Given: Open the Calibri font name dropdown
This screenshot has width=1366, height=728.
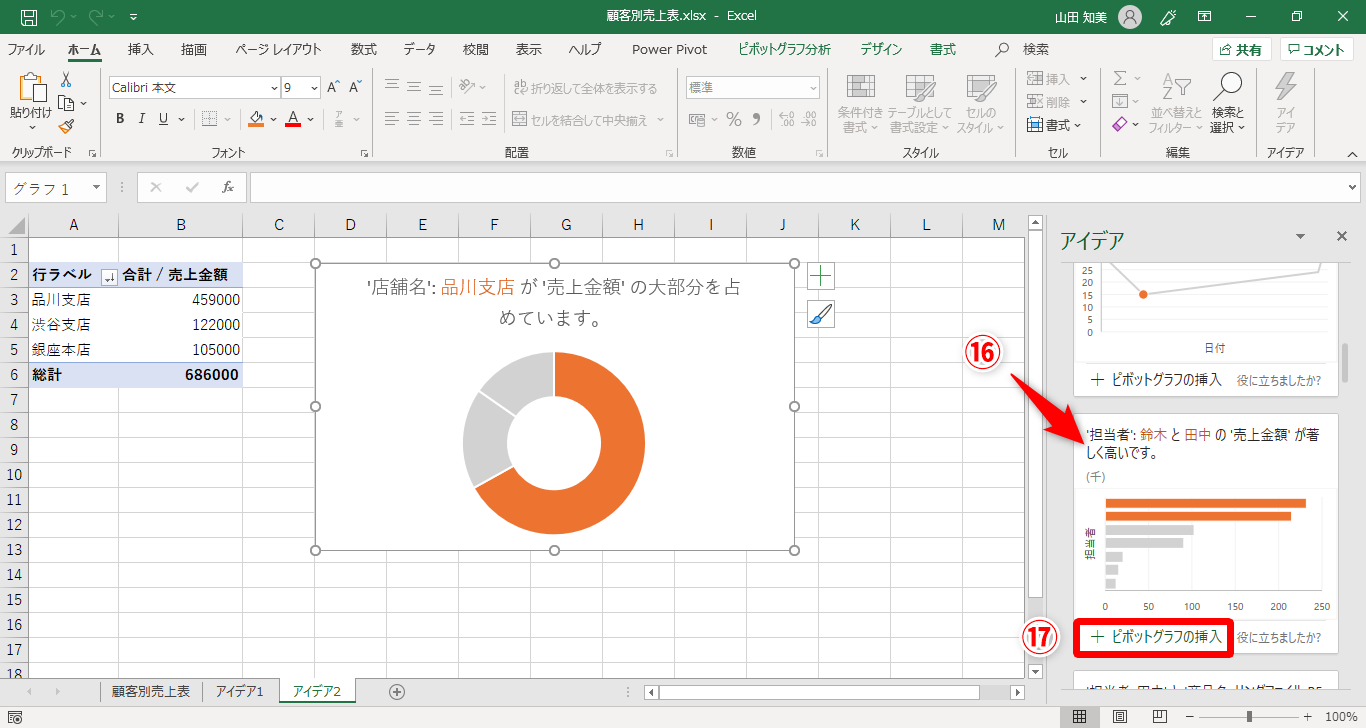Looking at the screenshot, I should point(275,87).
